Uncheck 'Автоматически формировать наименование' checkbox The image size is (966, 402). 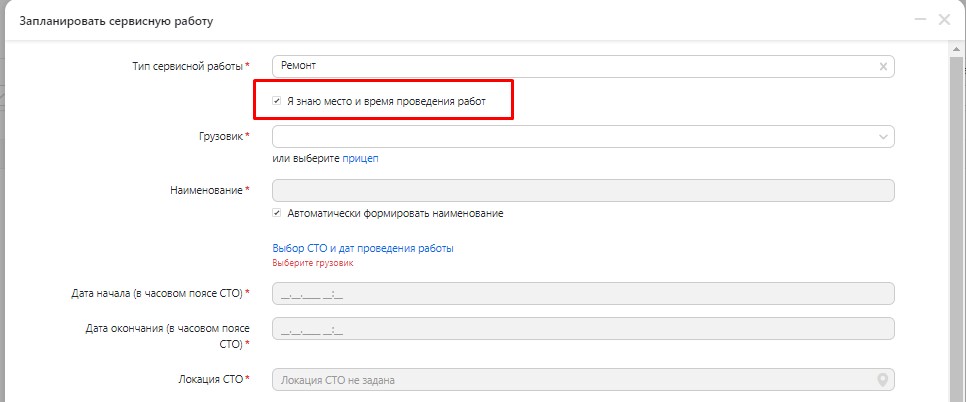point(277,213)
